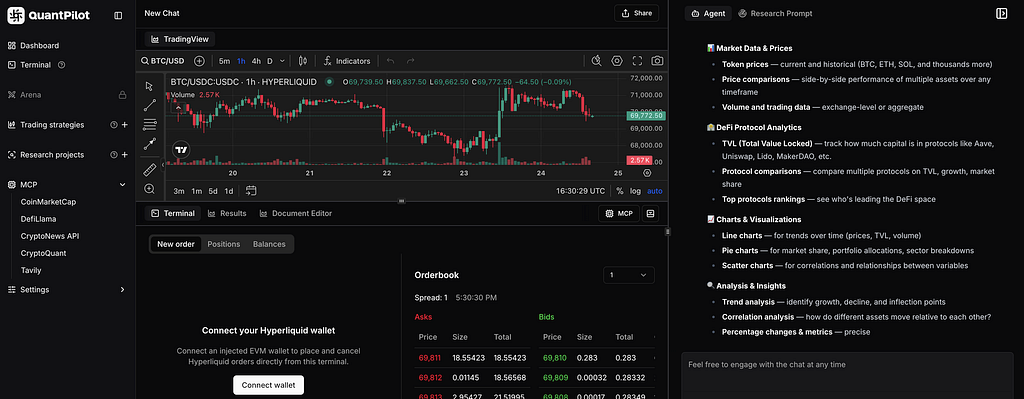Screen dimensions: 1024x399
Task: Switch chart to D daily interval
Action: (270, 61)
